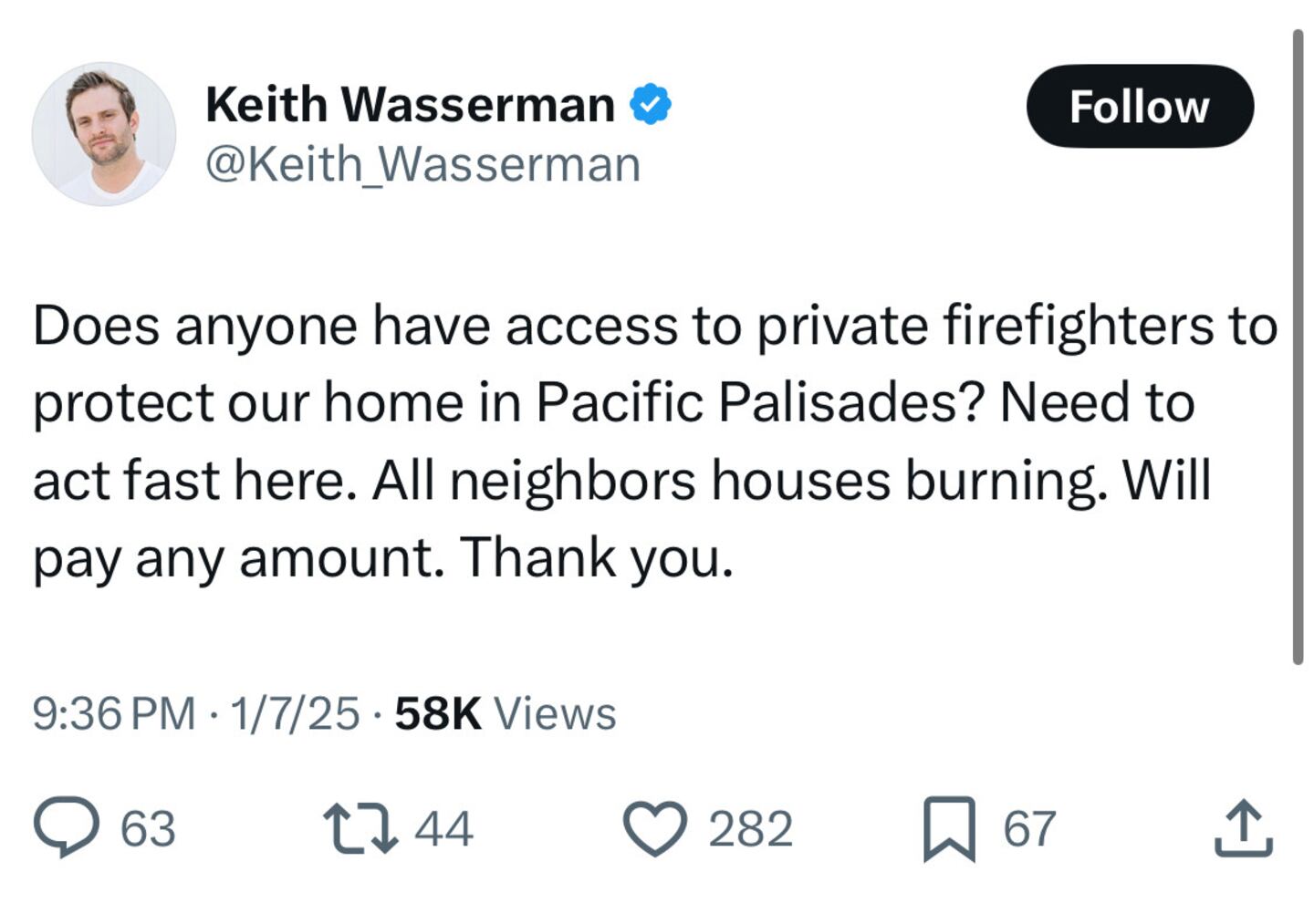
Task: Follow Keith Wasserman
Action: point(1140,106)
